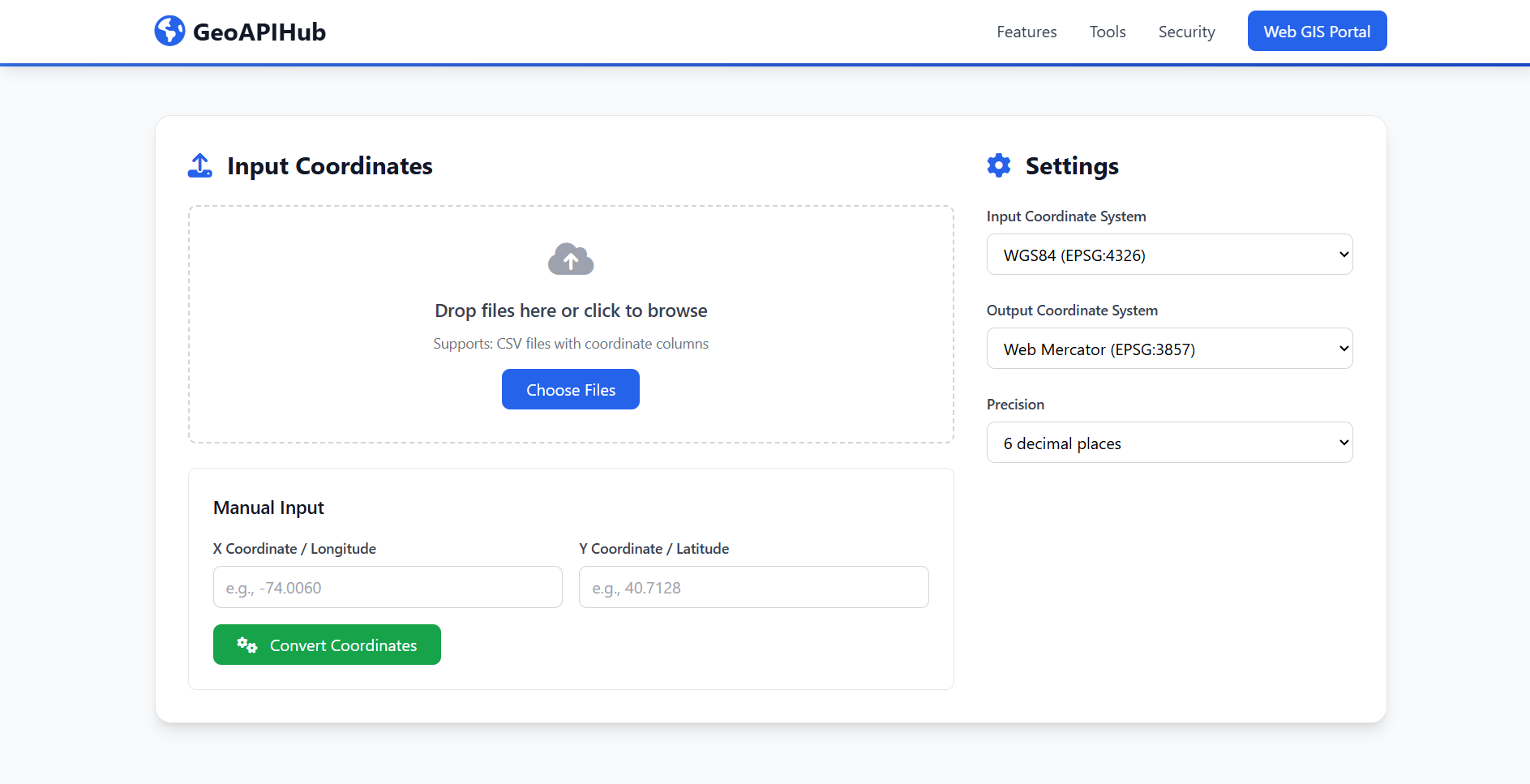
Task: Click the GeoAPIHub globe logo icon
Action: click(169, 31)
